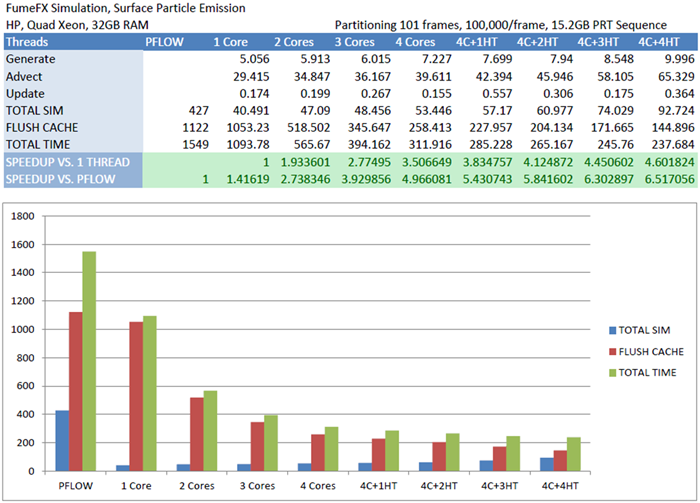Select the TOTAL SIM cell 92.724

click(676, 111)
